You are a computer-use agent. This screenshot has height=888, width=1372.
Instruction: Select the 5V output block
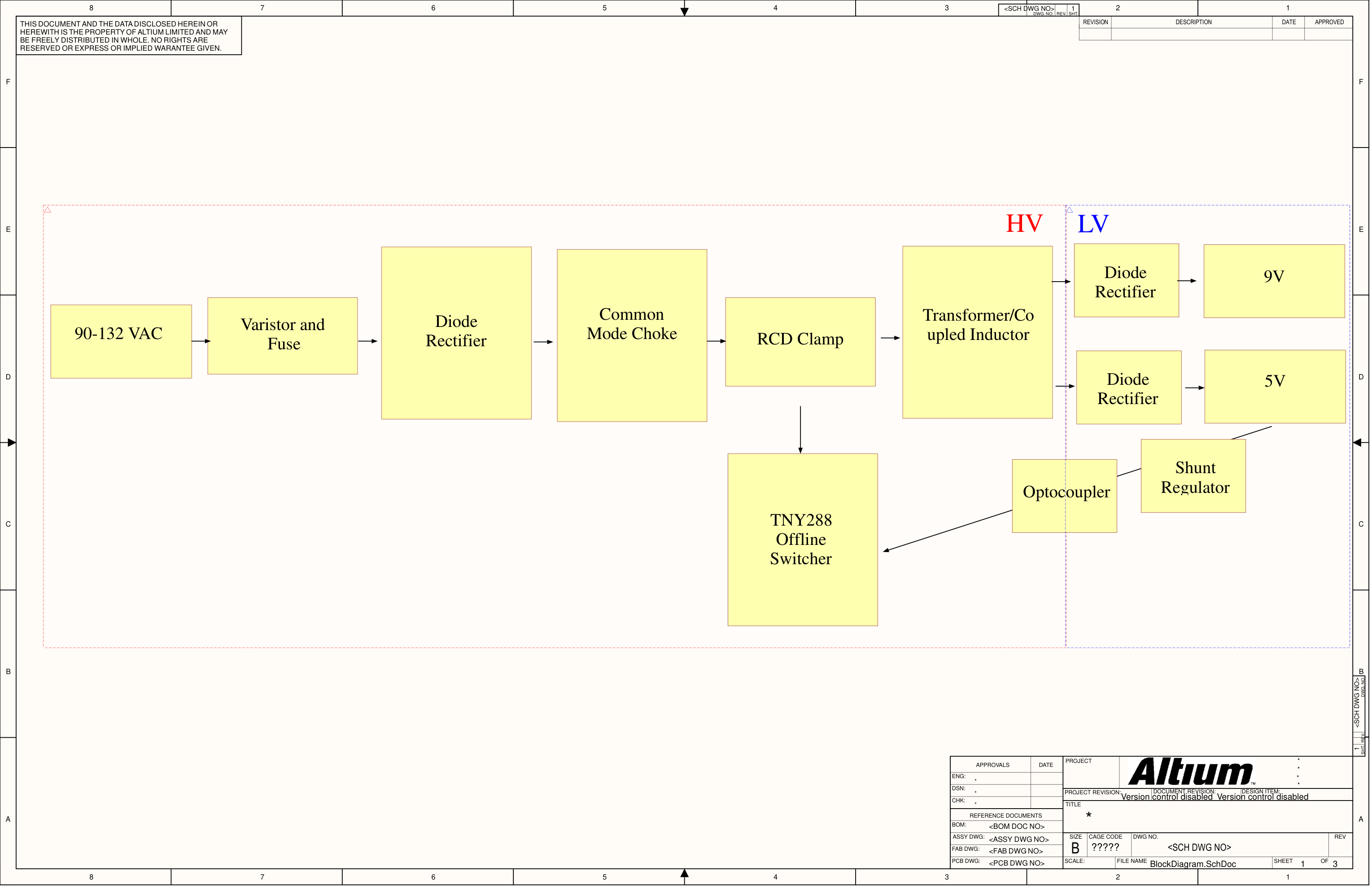(x=1275, y=387)
